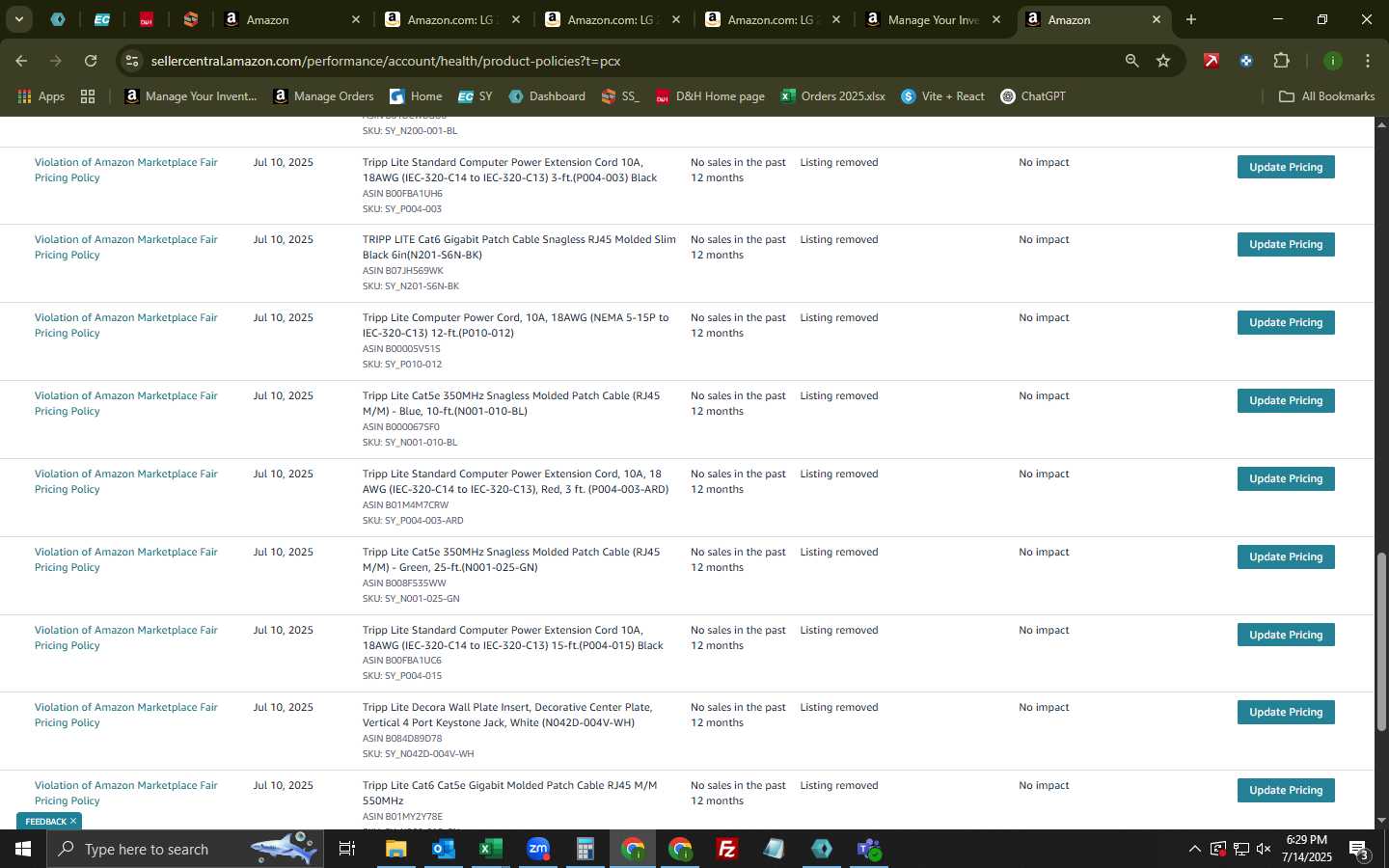The image size is (1389, 868).
Task: Open the Dashboard bookmark
Action: [x=546, y=96]
